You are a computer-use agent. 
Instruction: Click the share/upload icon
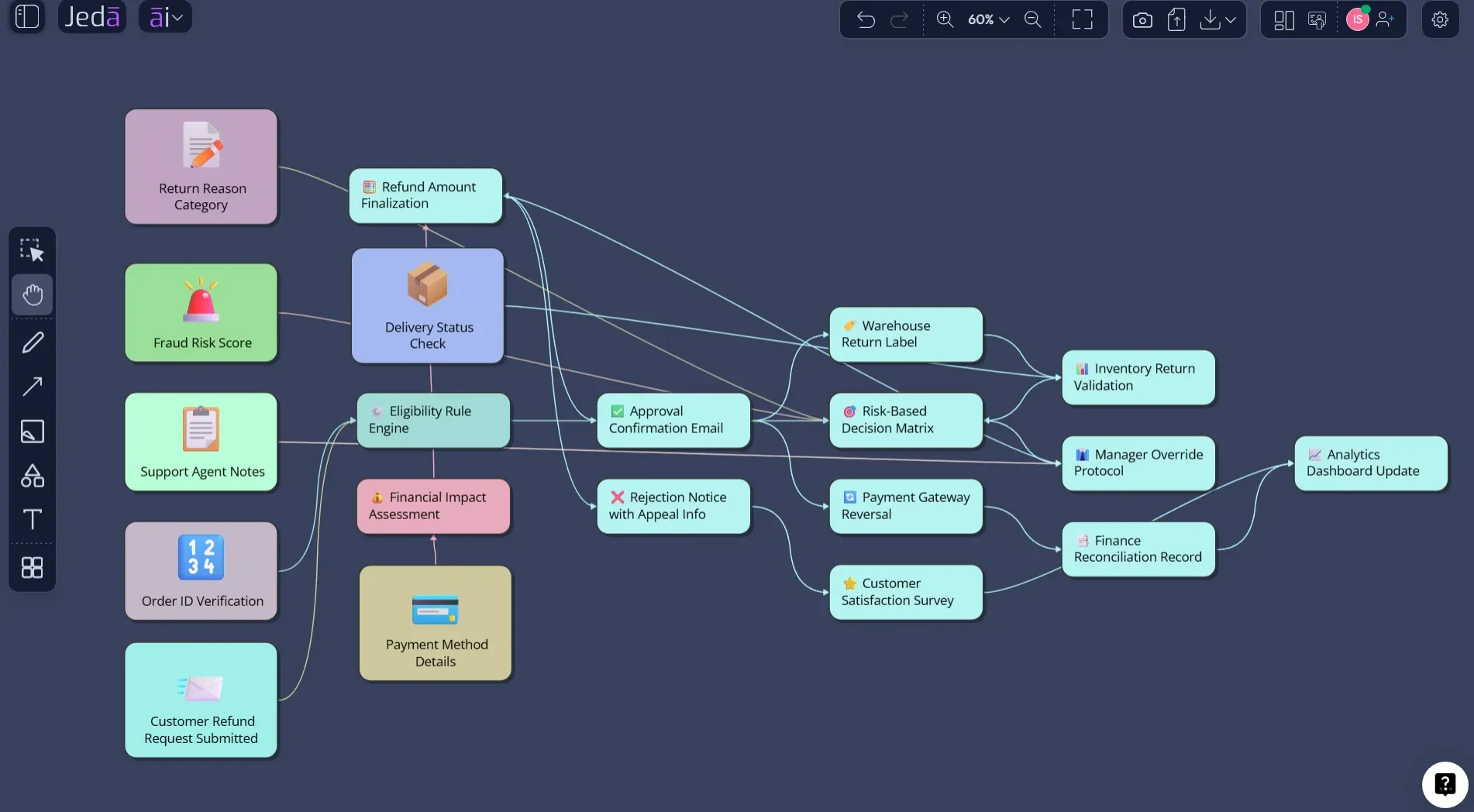1176,20
